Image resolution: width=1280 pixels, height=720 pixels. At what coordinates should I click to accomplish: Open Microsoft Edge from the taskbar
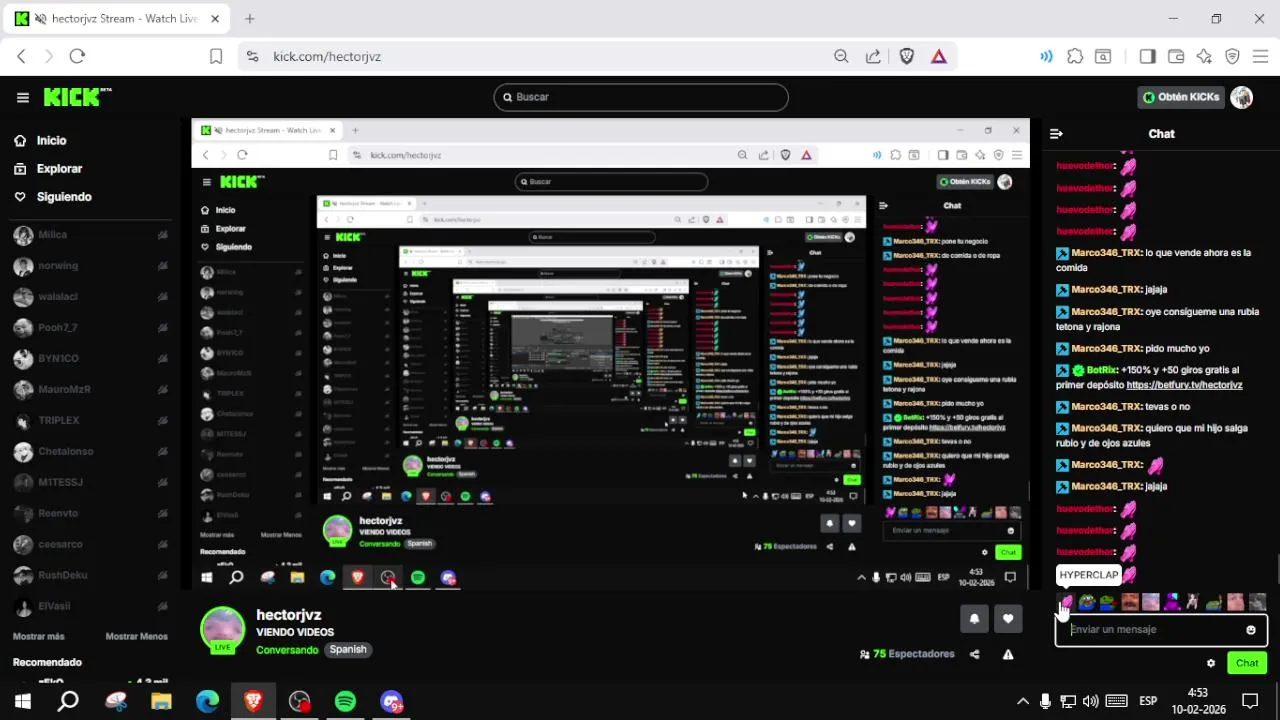[x=207, y=701]
